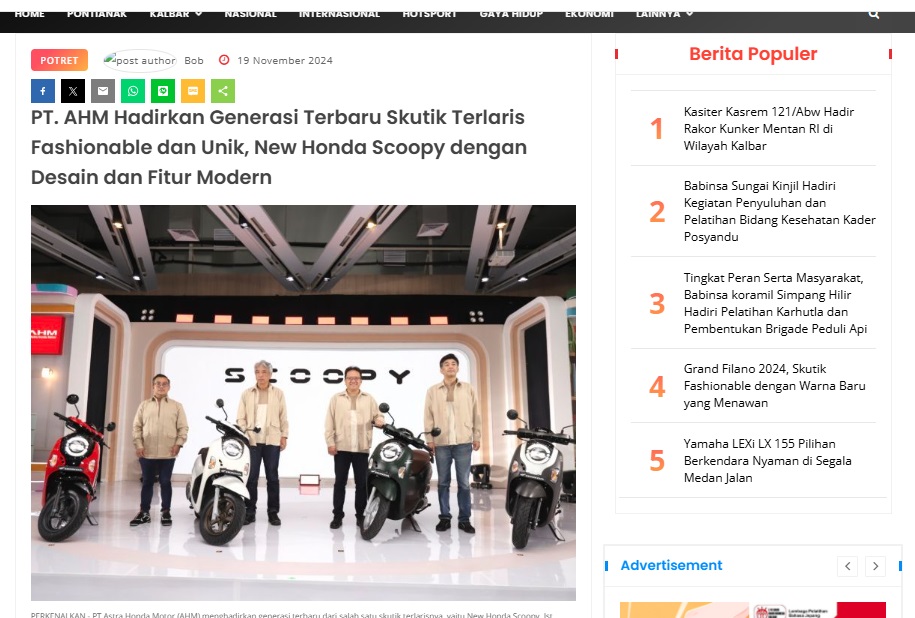Open author Bob's profile link
Image resolution: width=915 pixels, height=618 pixels.
pos(194,60)
